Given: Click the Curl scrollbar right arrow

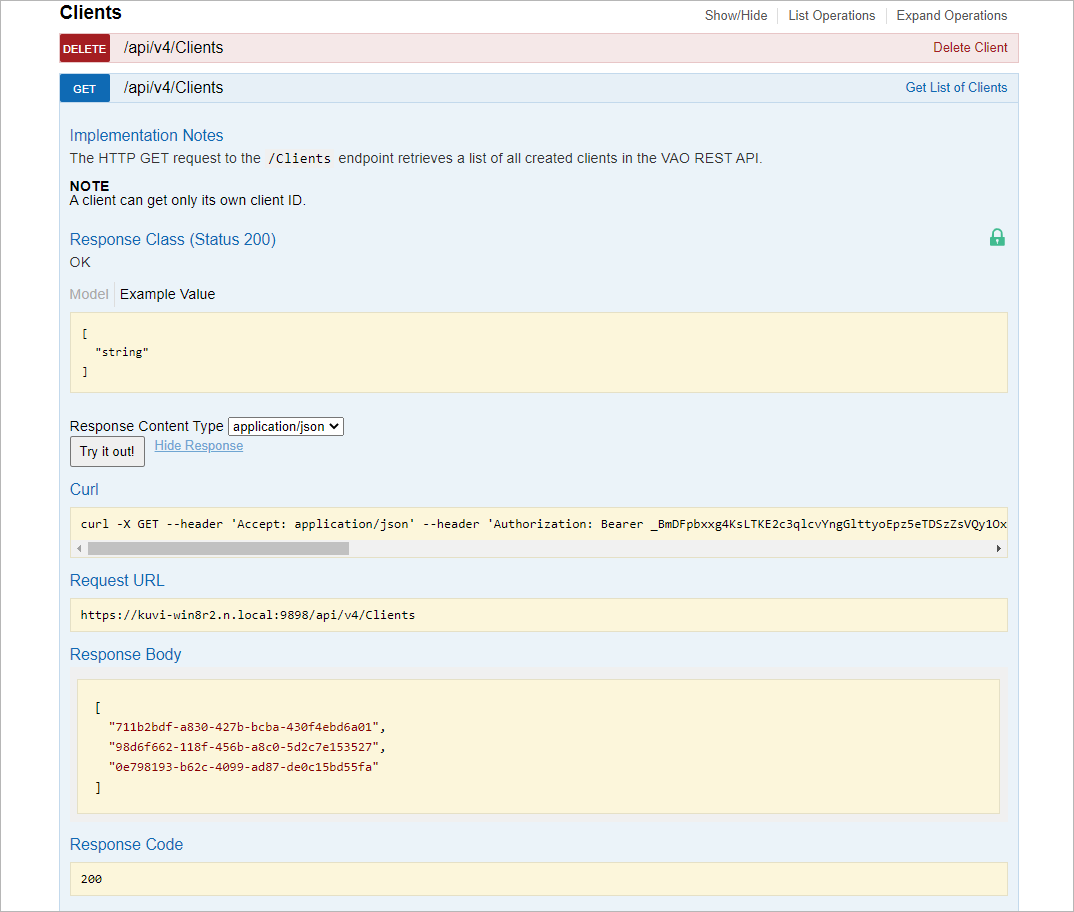Looking at the screenshot, I should [x=998, y=549].
